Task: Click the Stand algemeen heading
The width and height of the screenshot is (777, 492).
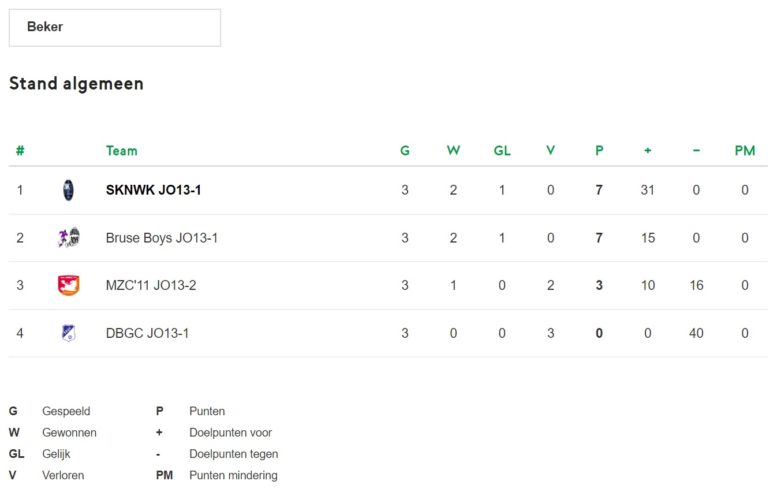Action: (x=76, y=84)
